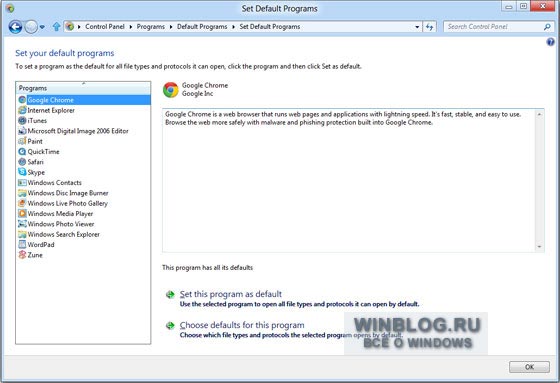
Task: Click the blue help question mark icon
Action: (550, 42)
